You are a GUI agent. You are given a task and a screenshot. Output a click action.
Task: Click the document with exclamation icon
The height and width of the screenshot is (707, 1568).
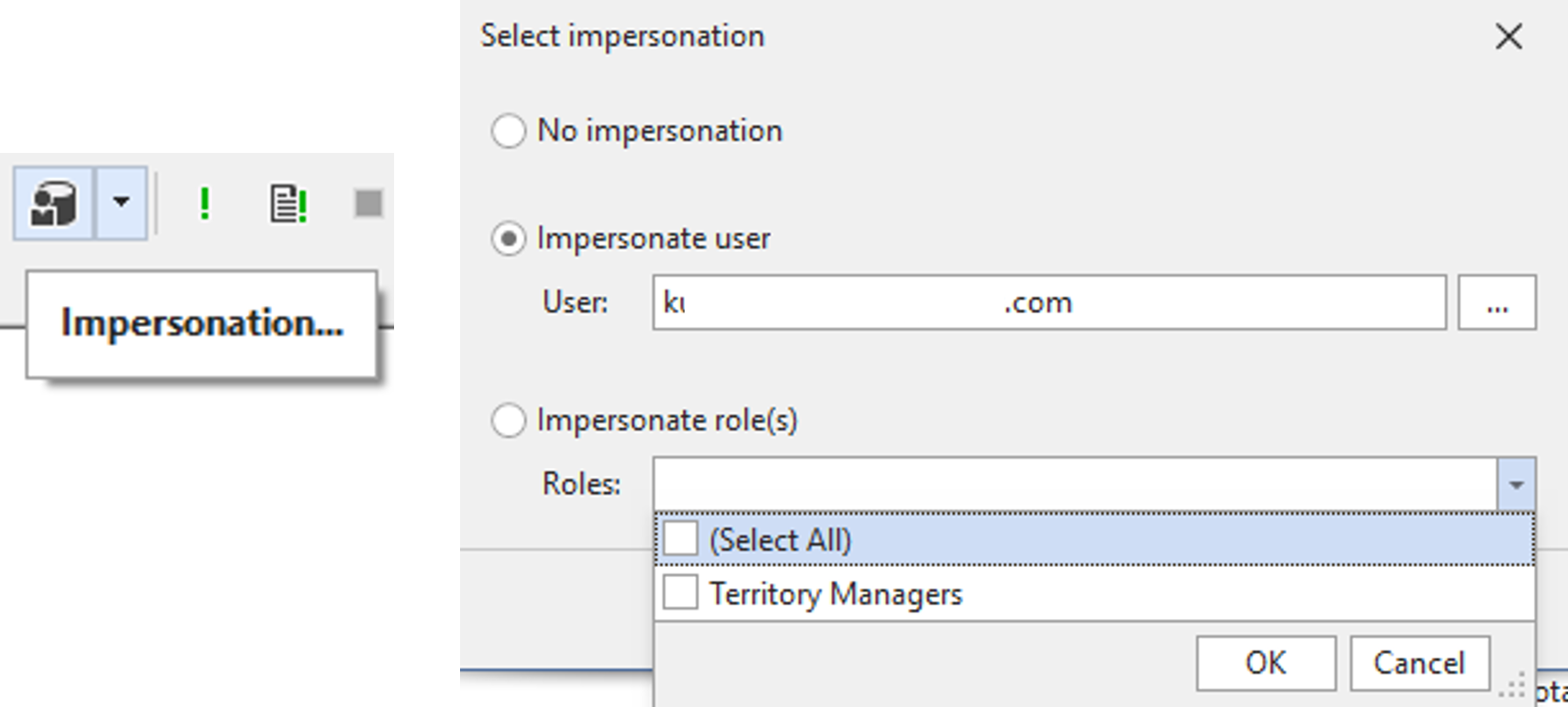coord(287,203)
